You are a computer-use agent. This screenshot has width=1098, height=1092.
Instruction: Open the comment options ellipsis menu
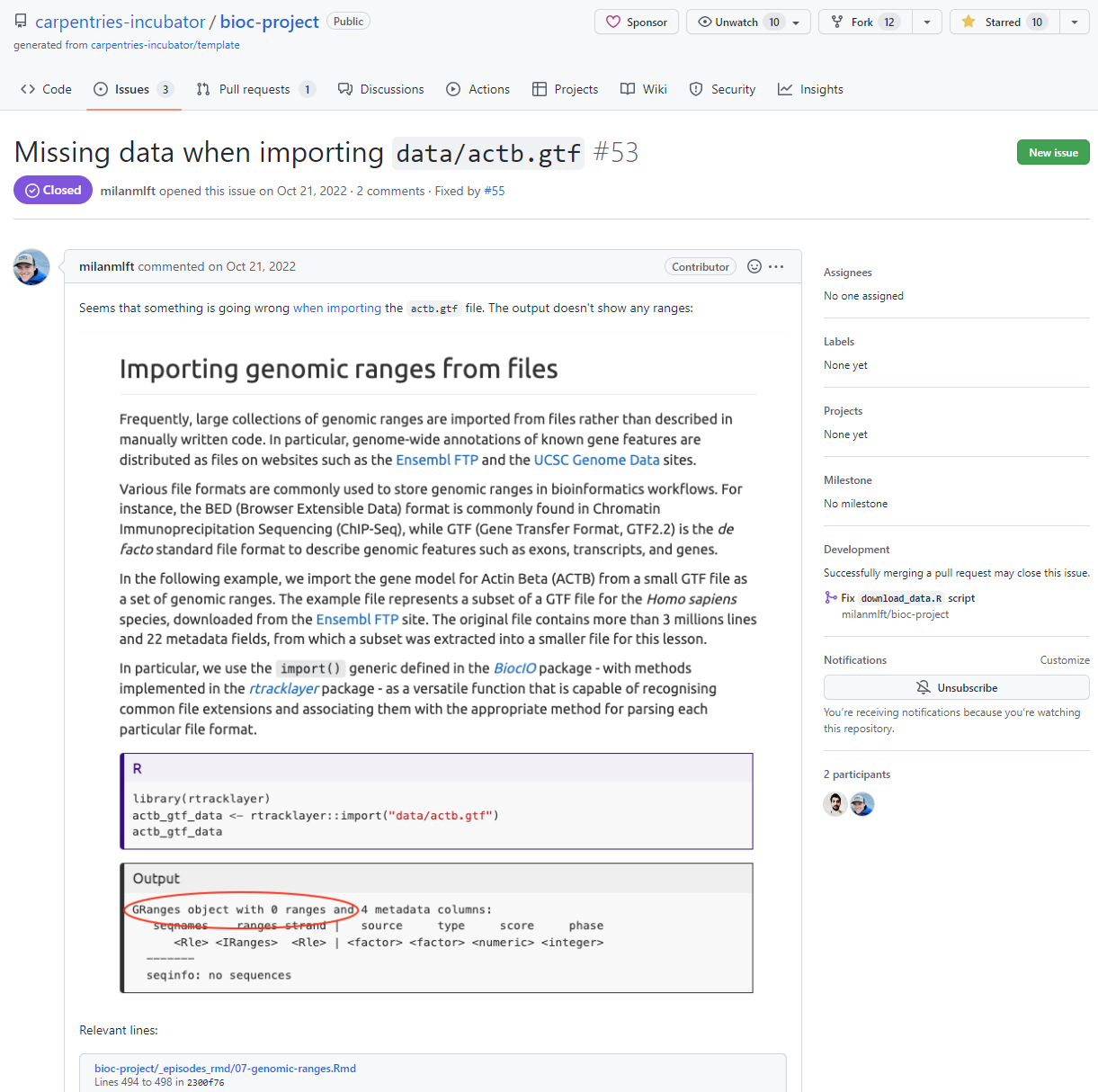(776, 266)
